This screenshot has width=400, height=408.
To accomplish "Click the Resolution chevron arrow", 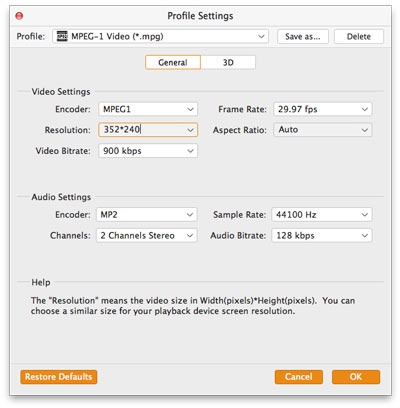I will click(x=190, y=130).
